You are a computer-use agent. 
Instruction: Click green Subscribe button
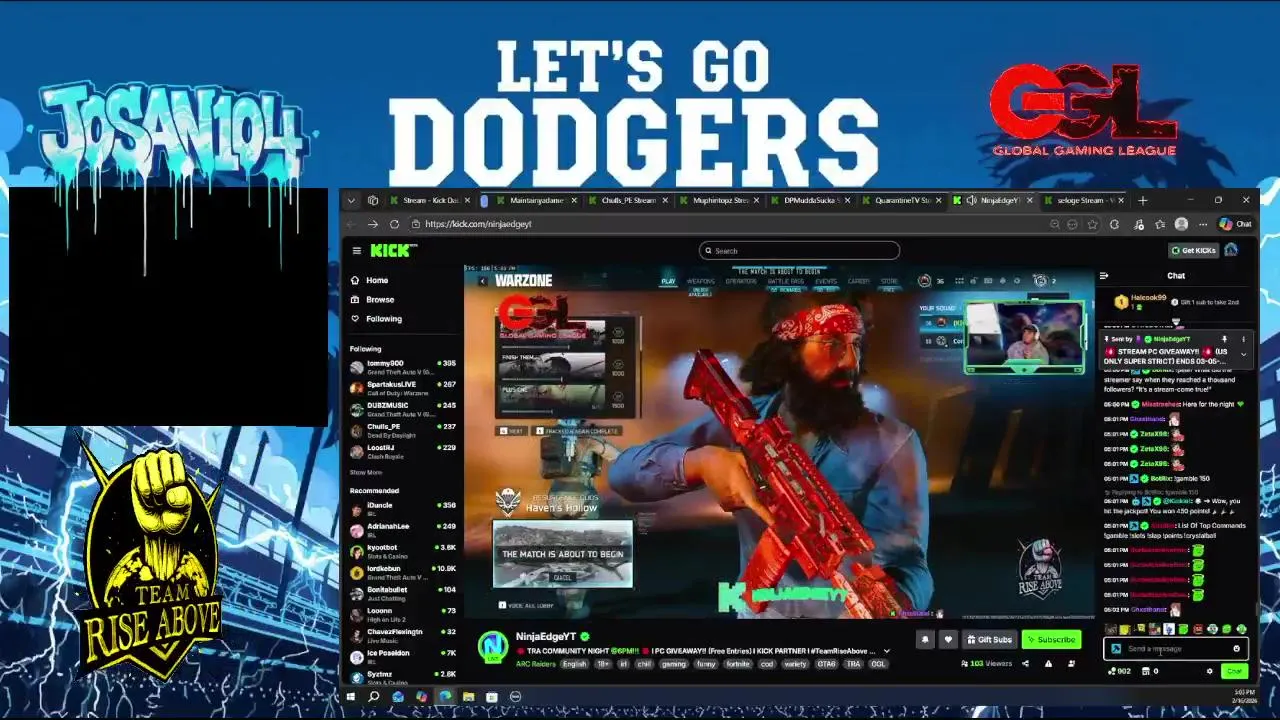click(1051, 640)
